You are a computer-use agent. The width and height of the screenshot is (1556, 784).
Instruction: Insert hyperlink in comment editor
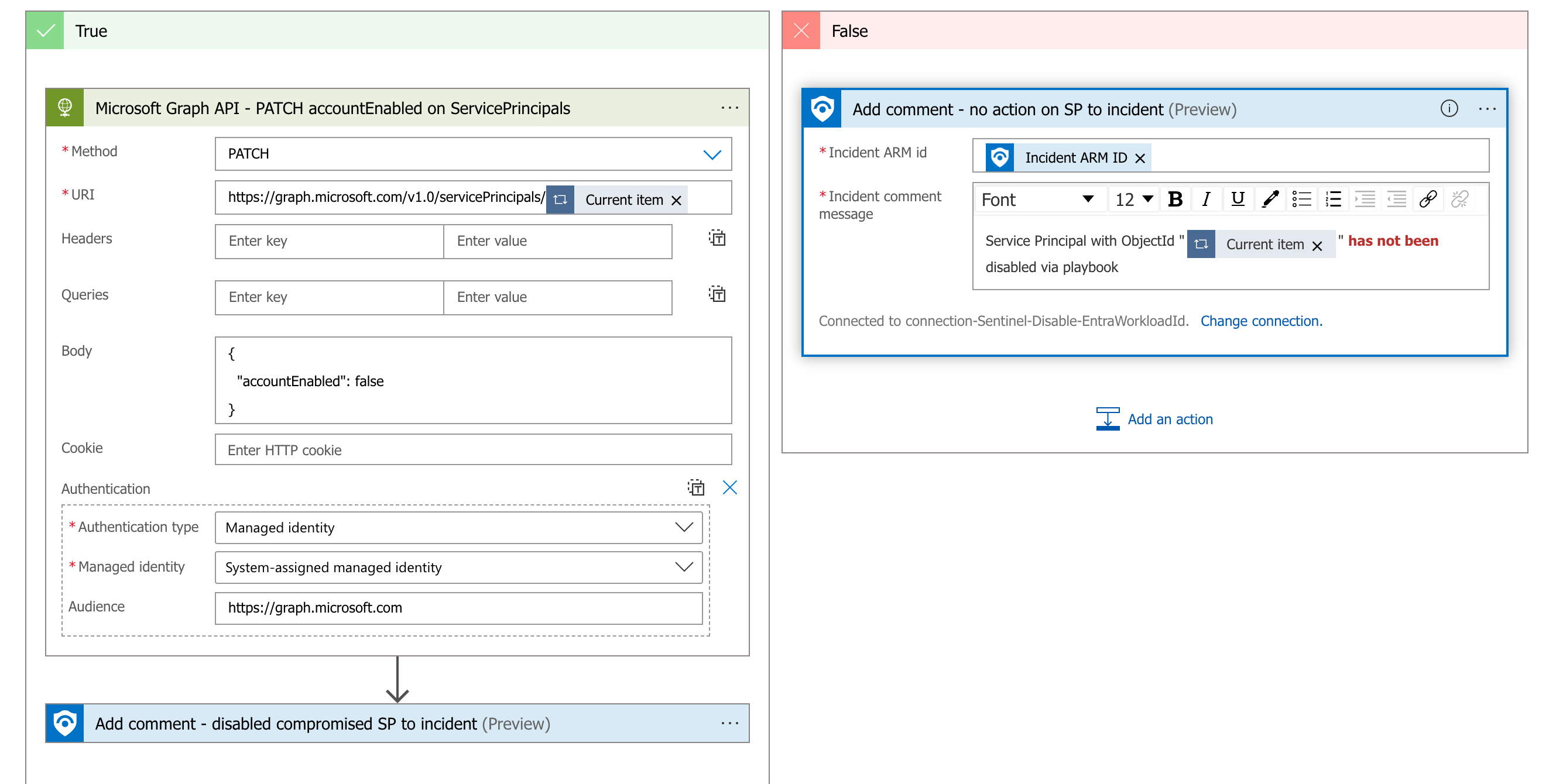tap(1427, 199)
